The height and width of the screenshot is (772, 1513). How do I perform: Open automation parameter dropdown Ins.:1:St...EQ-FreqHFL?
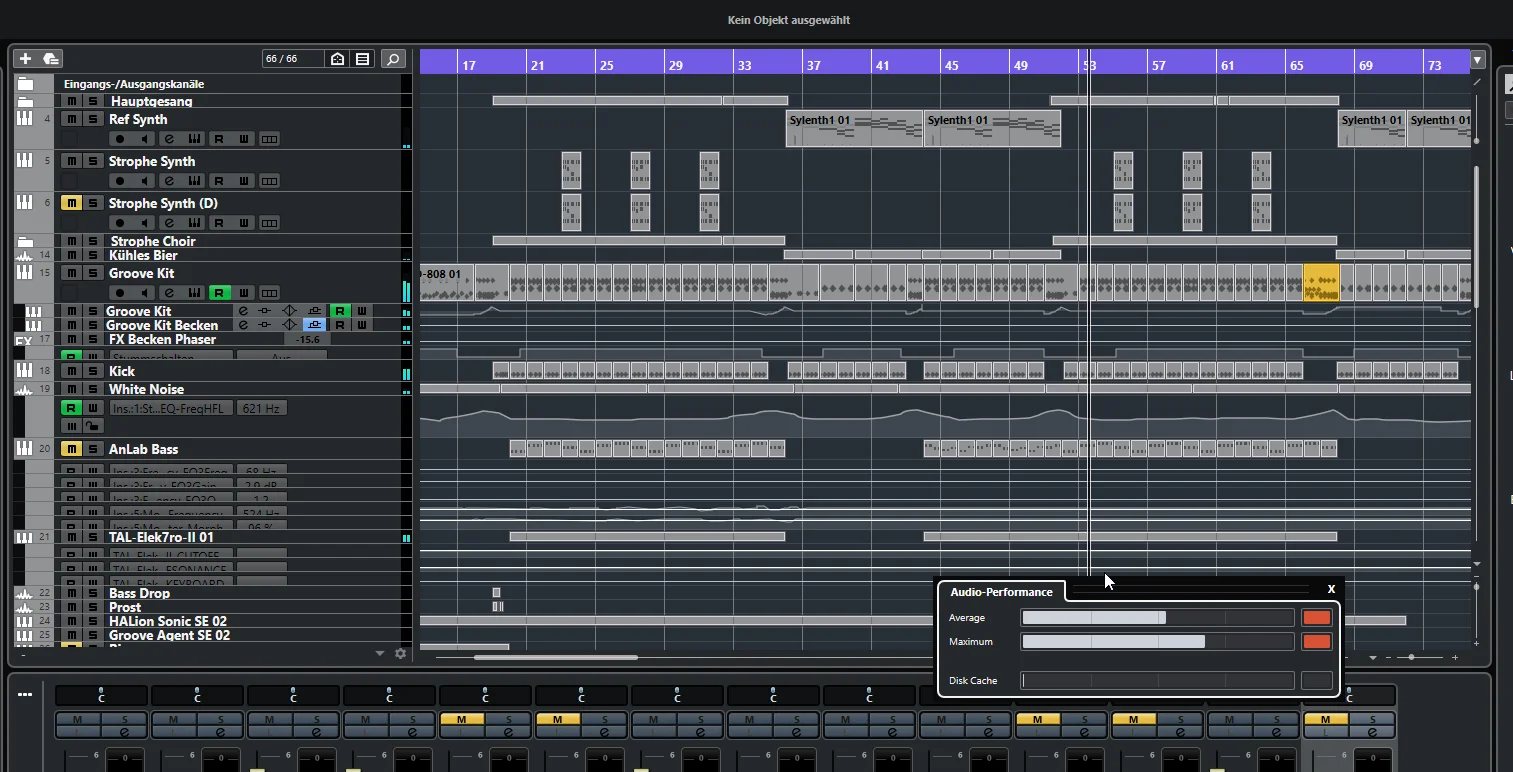tap(171, 408)
